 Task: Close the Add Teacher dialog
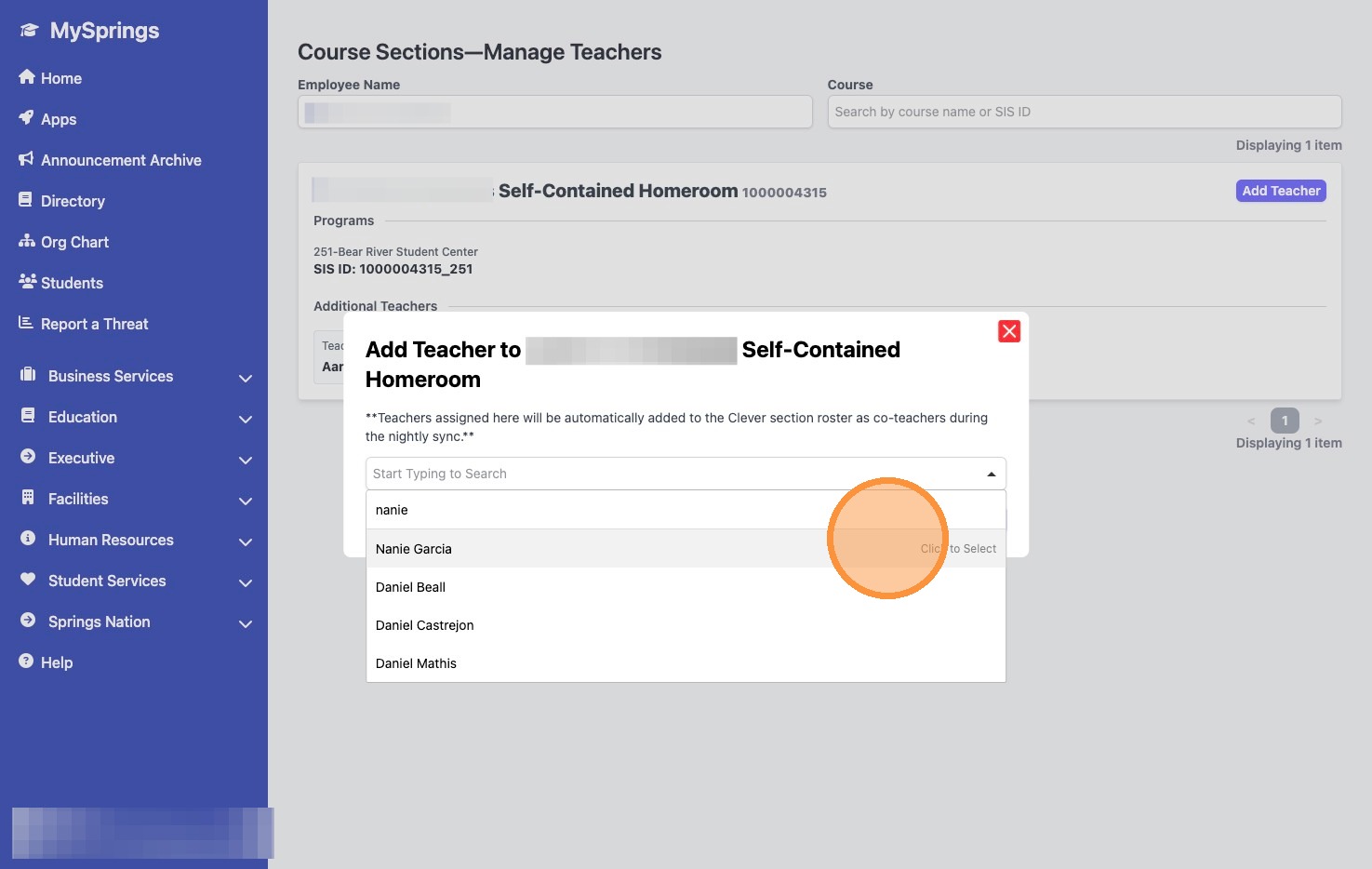[1009, 331]
